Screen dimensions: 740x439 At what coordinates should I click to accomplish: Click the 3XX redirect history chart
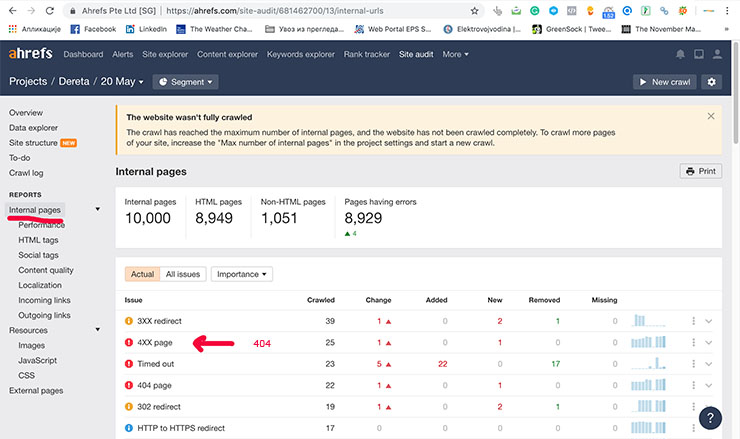[648, 321]
